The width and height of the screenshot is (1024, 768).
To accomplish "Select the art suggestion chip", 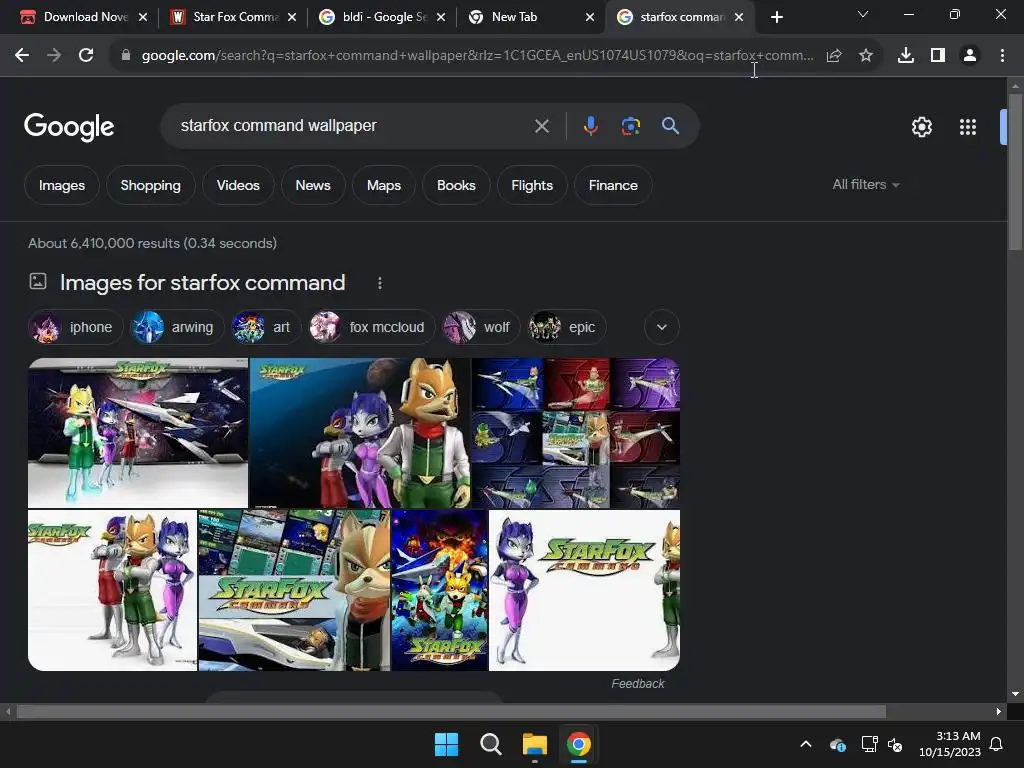I will 266,327.
